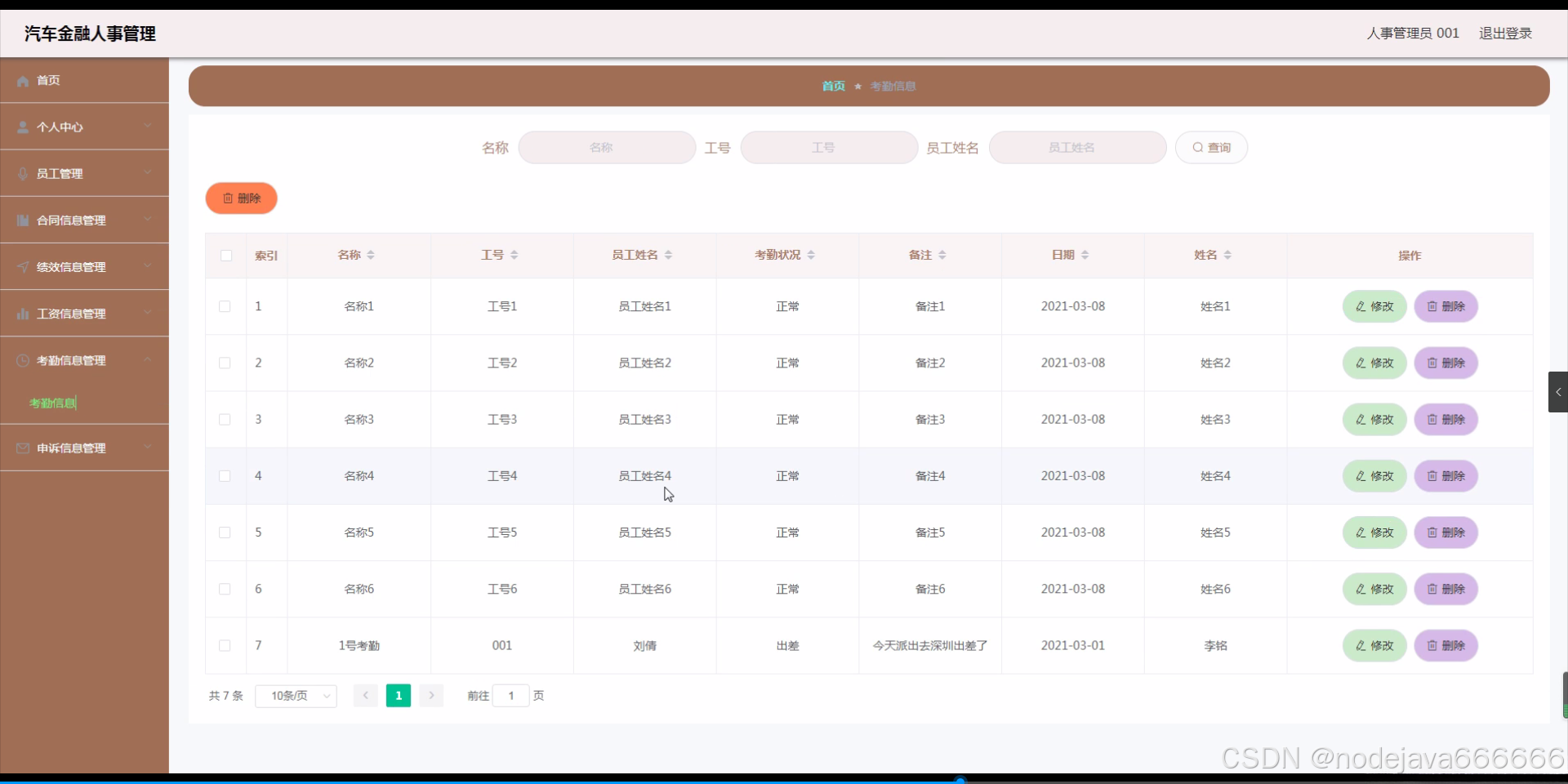
Task: Open the 首页 home item in the sidebar
Action: click(x=84, y=80)
